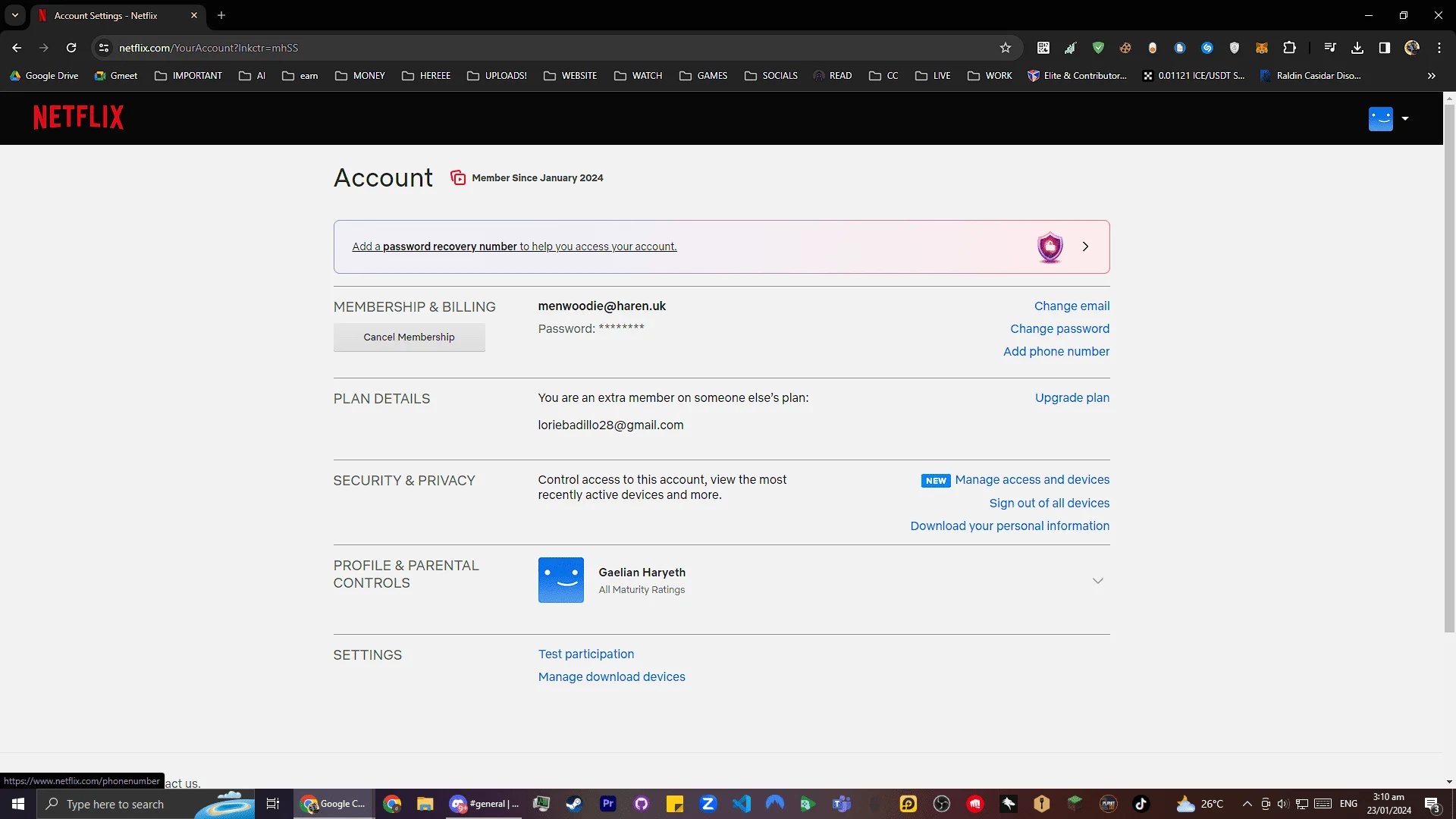
Task: Bookmark this page with the star icon
Action: (1006, 48)
